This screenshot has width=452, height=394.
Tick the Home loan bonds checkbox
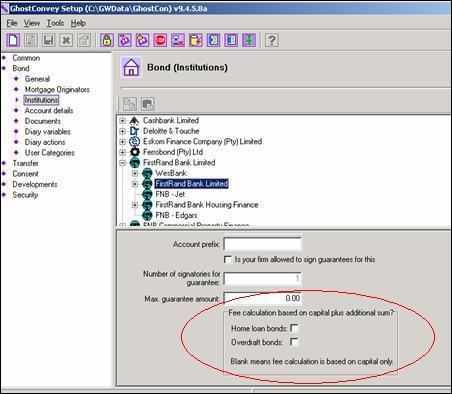click(x=294, y=328)
